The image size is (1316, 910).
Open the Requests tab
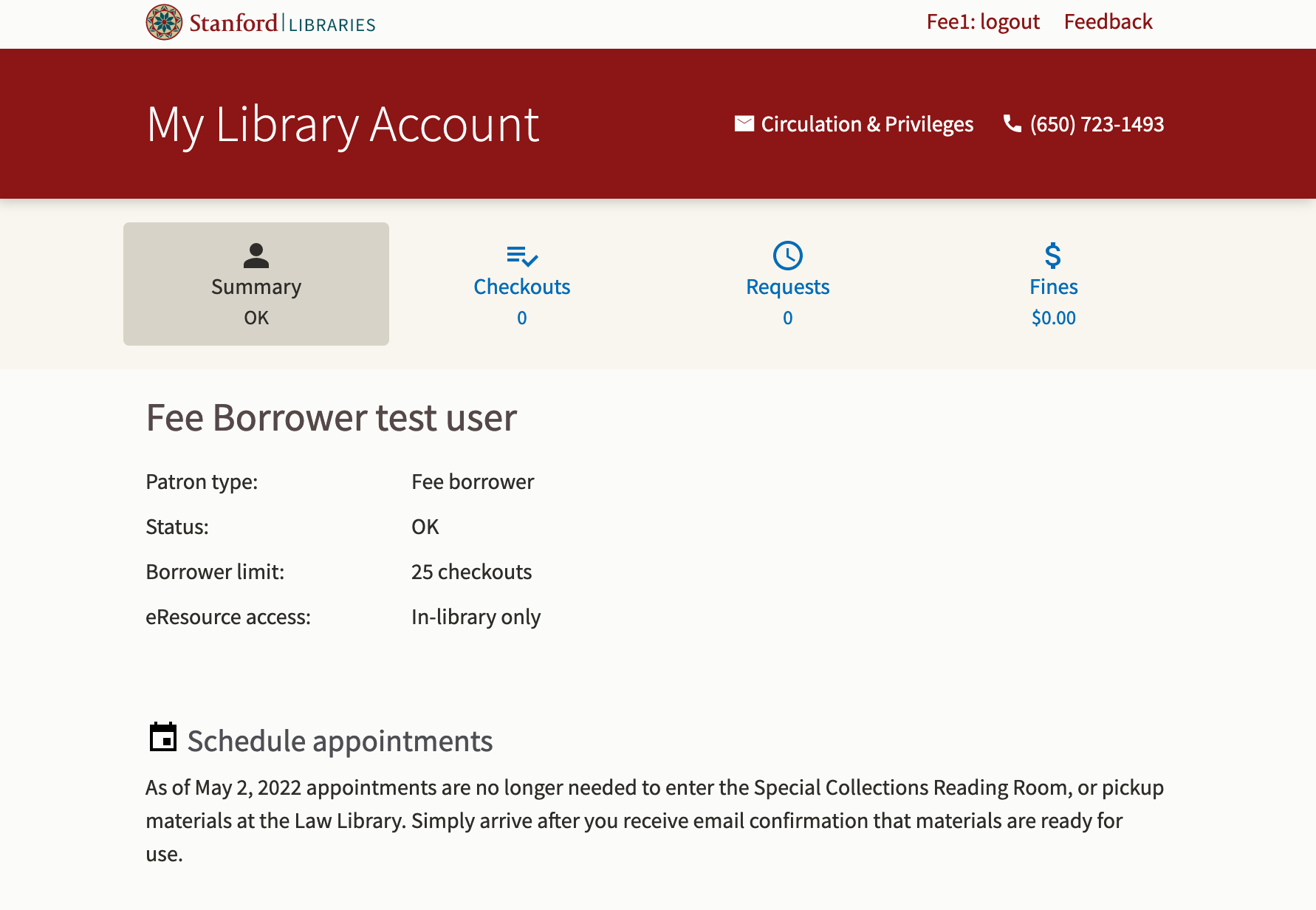(787, 287)
